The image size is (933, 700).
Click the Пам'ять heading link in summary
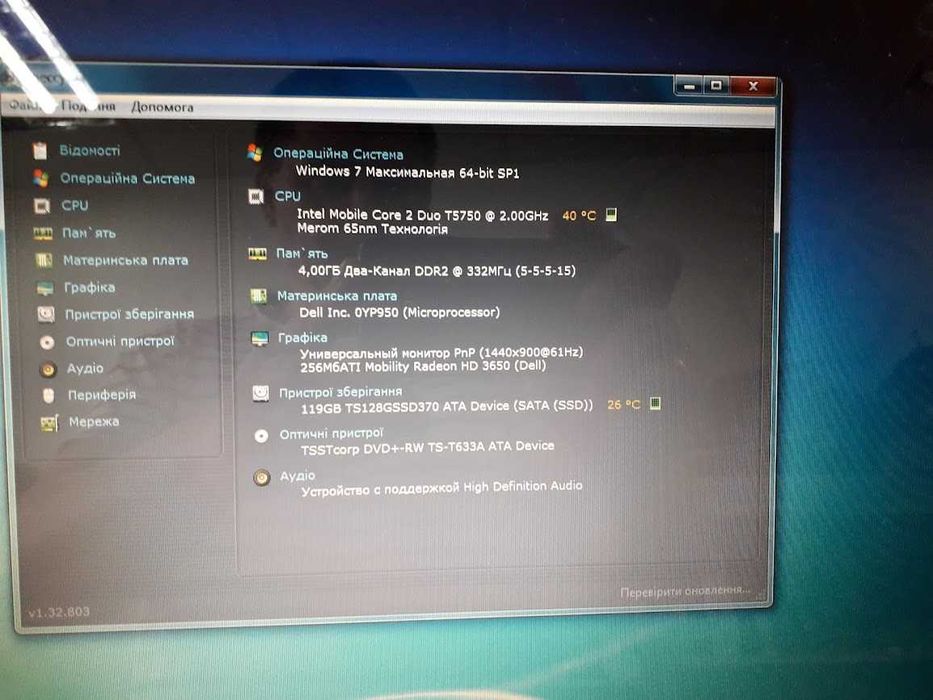coord(302,254)
